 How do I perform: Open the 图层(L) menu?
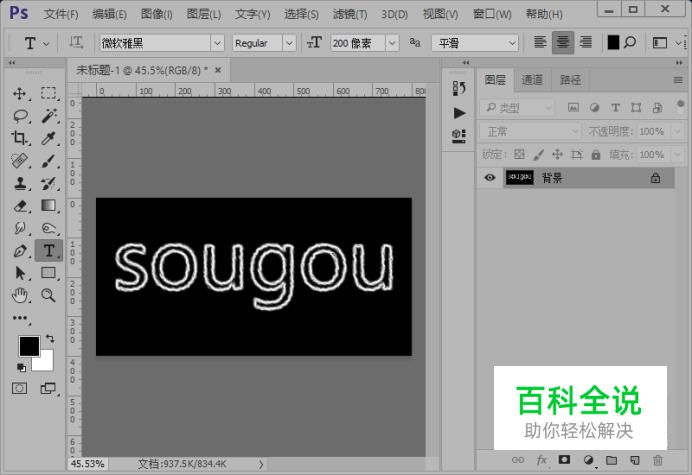(203, 14)
